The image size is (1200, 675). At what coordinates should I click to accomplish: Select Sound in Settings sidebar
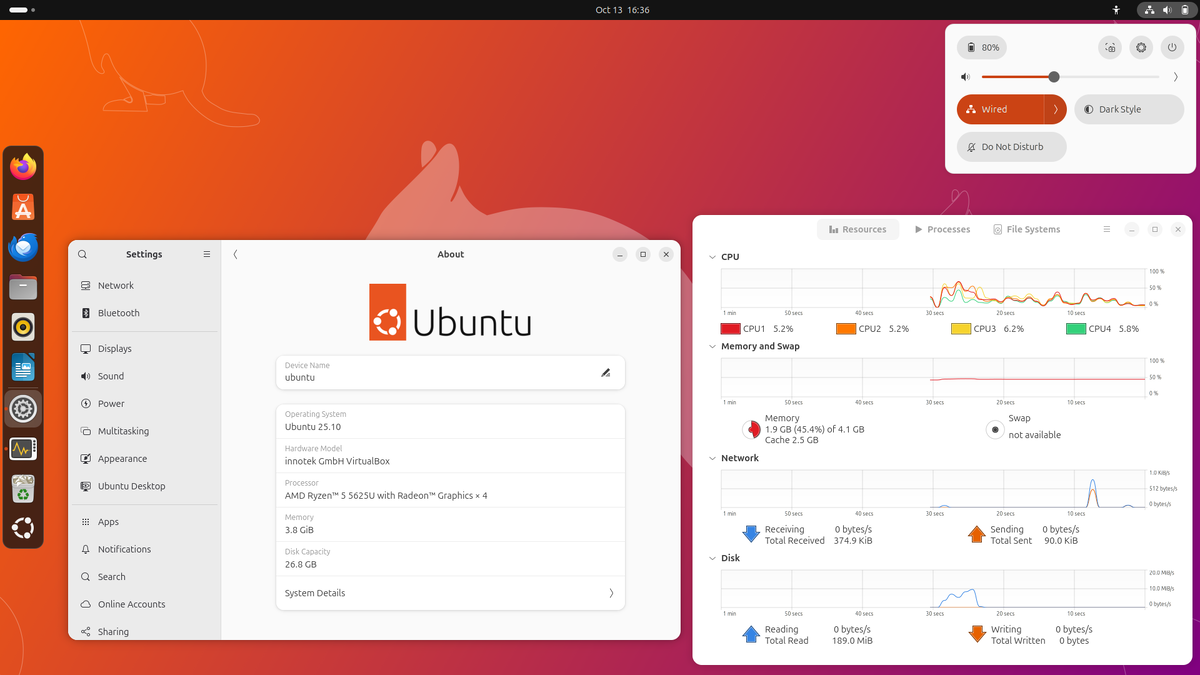pyautogui.click(x=144, y=376)
